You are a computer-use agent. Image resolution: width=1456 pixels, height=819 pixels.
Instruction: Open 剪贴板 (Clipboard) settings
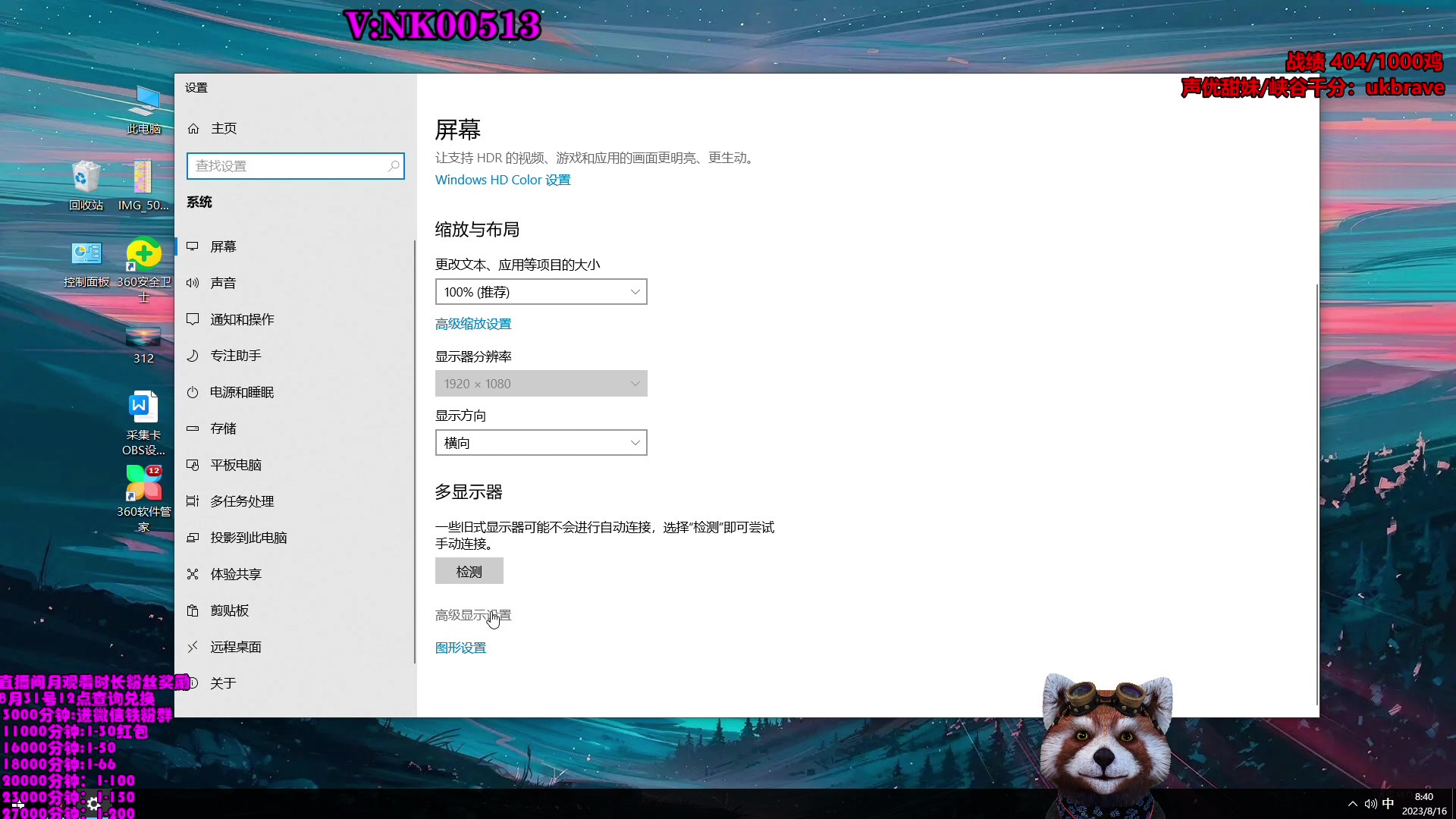point(229,610)
